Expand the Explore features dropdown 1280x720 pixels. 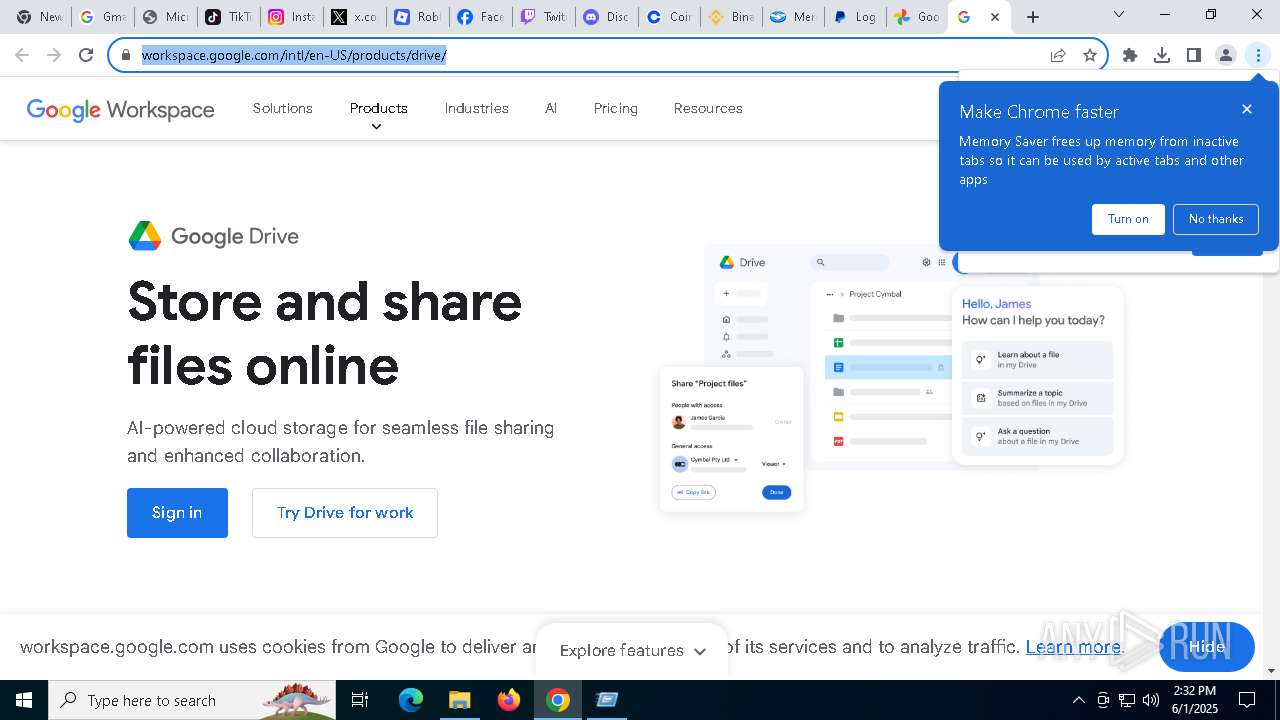[x=632, y=651]
